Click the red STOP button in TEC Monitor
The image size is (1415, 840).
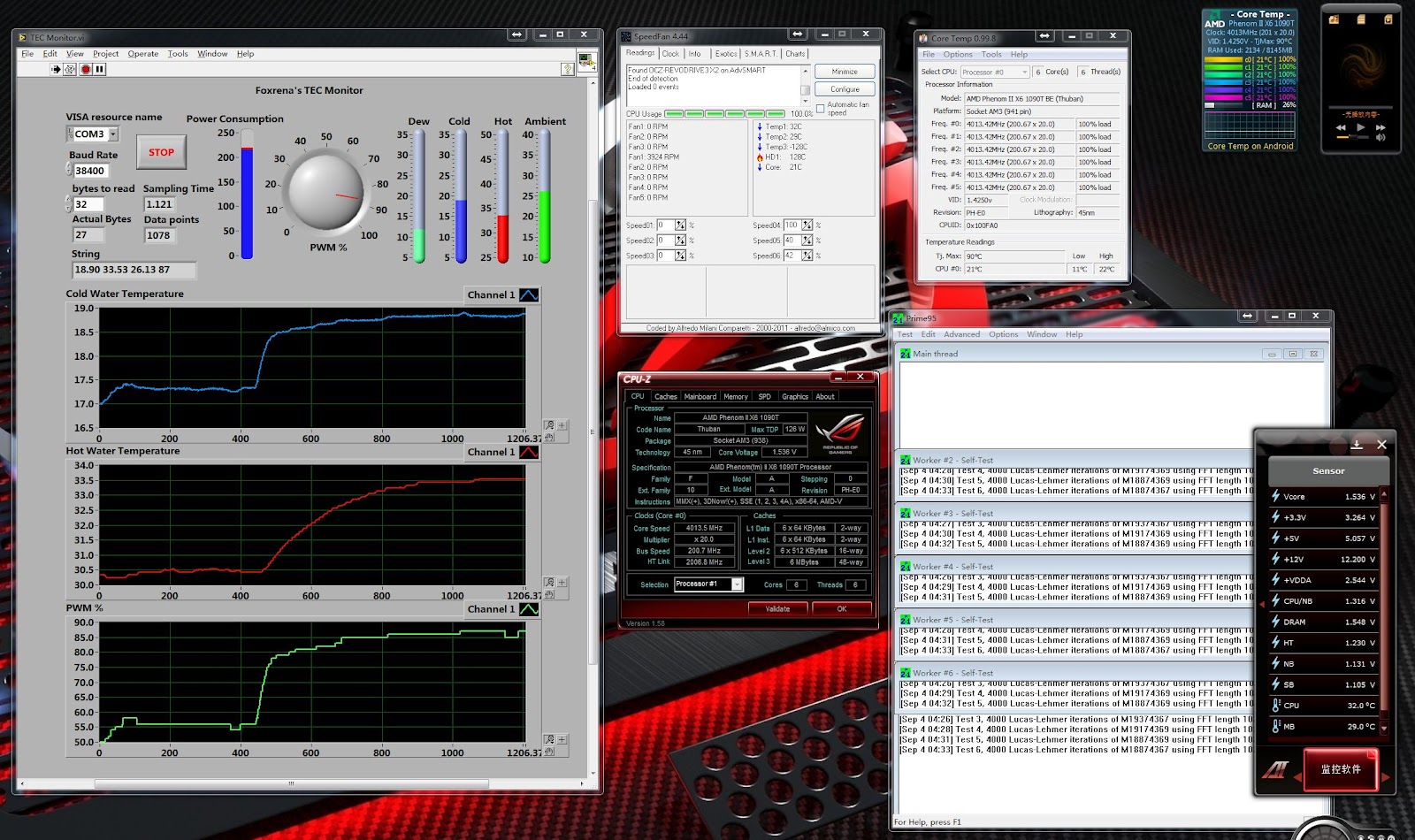tap(161, 152)
